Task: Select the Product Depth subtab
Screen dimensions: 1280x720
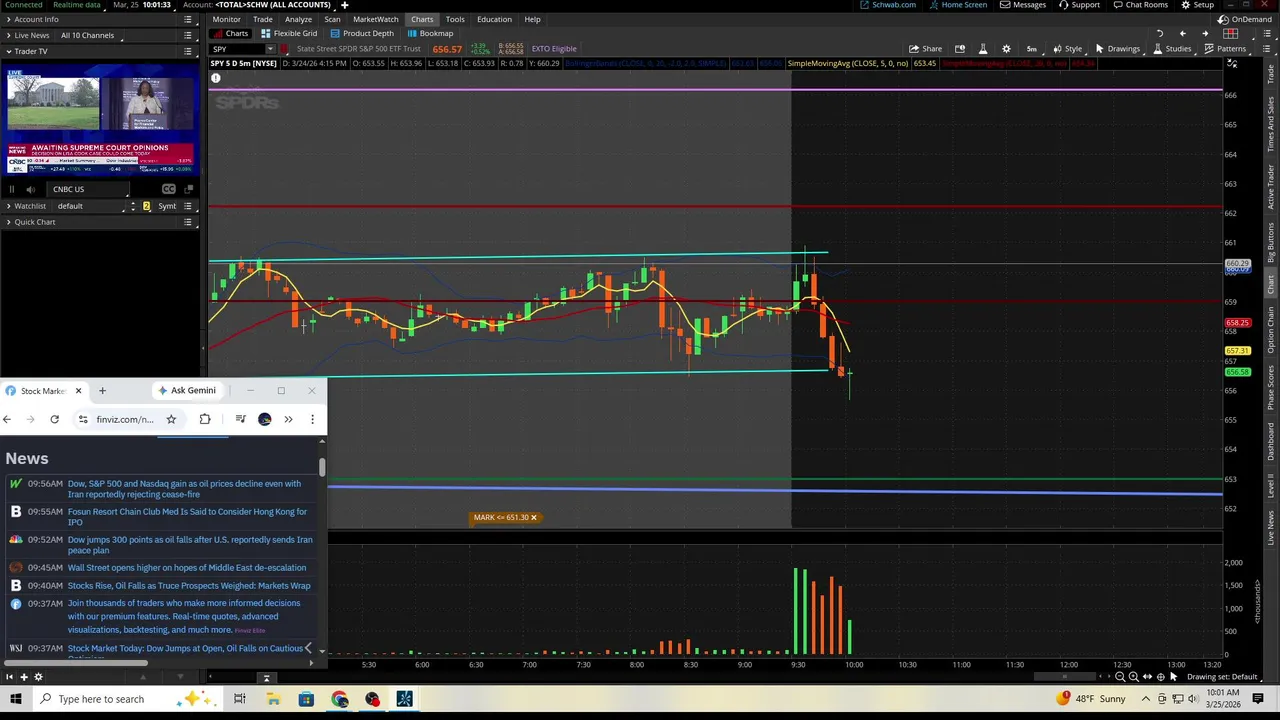Action: point(362,33)
